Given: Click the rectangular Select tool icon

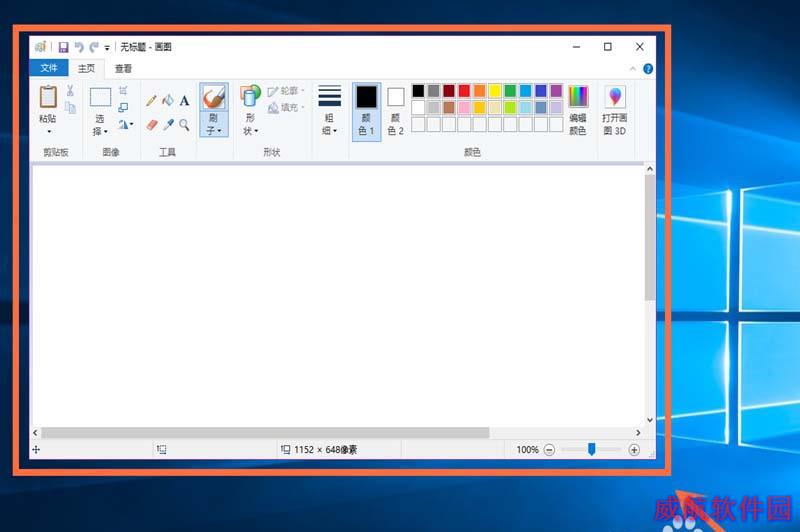Looking at the screenshot, I should 100,96.
